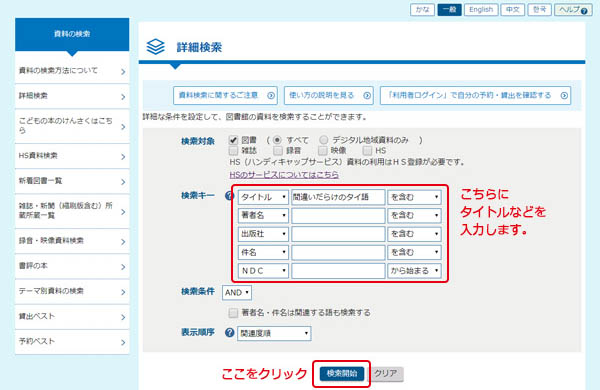This screenshot has height=390, width=600.
Task: Click the 一般 display mode button
Action: click(x=450, y=10)
